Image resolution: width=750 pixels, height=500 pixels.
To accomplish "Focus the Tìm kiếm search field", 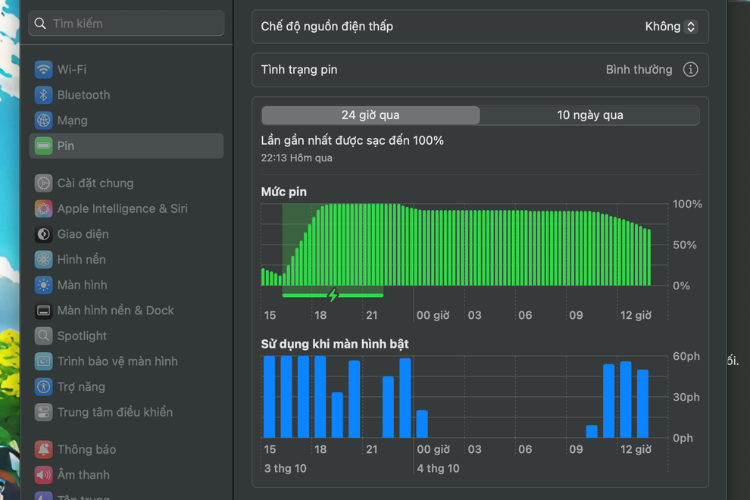I will 126,23.
